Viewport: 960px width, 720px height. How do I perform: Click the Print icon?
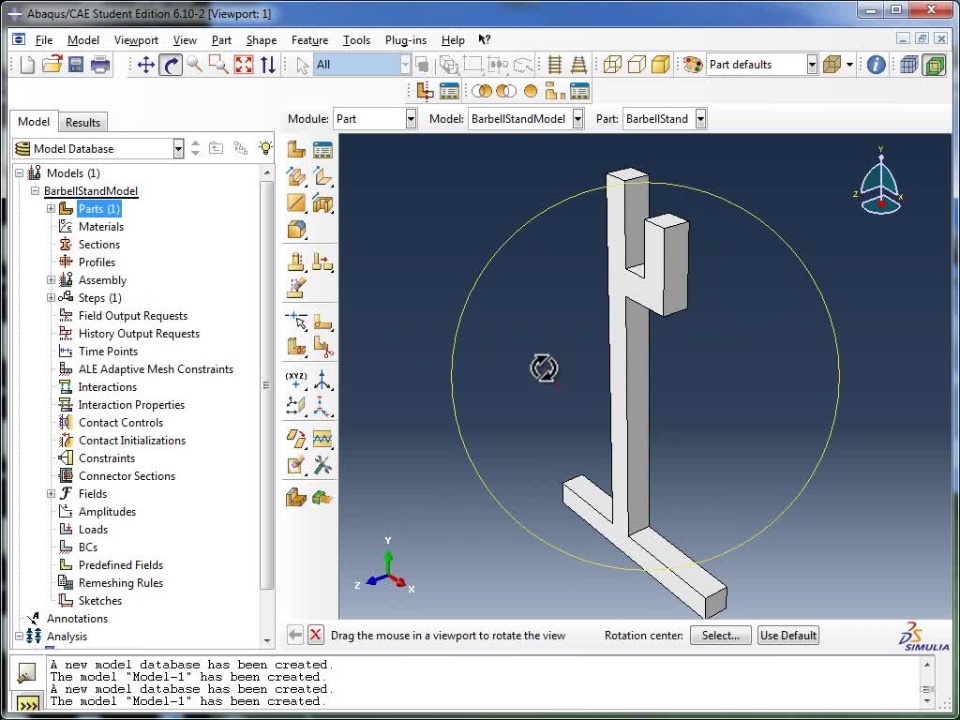(100, 64)
